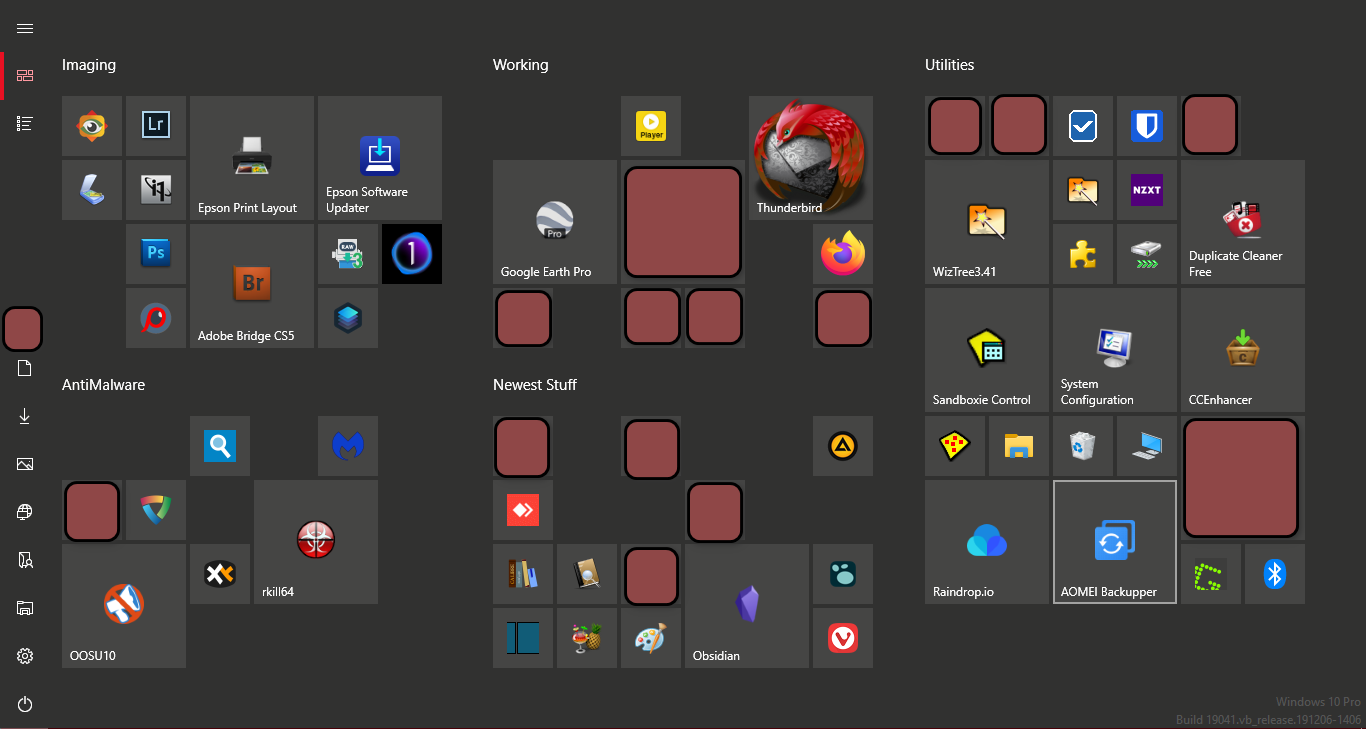Run the rkill64 tile

click(x=316, y=542)
